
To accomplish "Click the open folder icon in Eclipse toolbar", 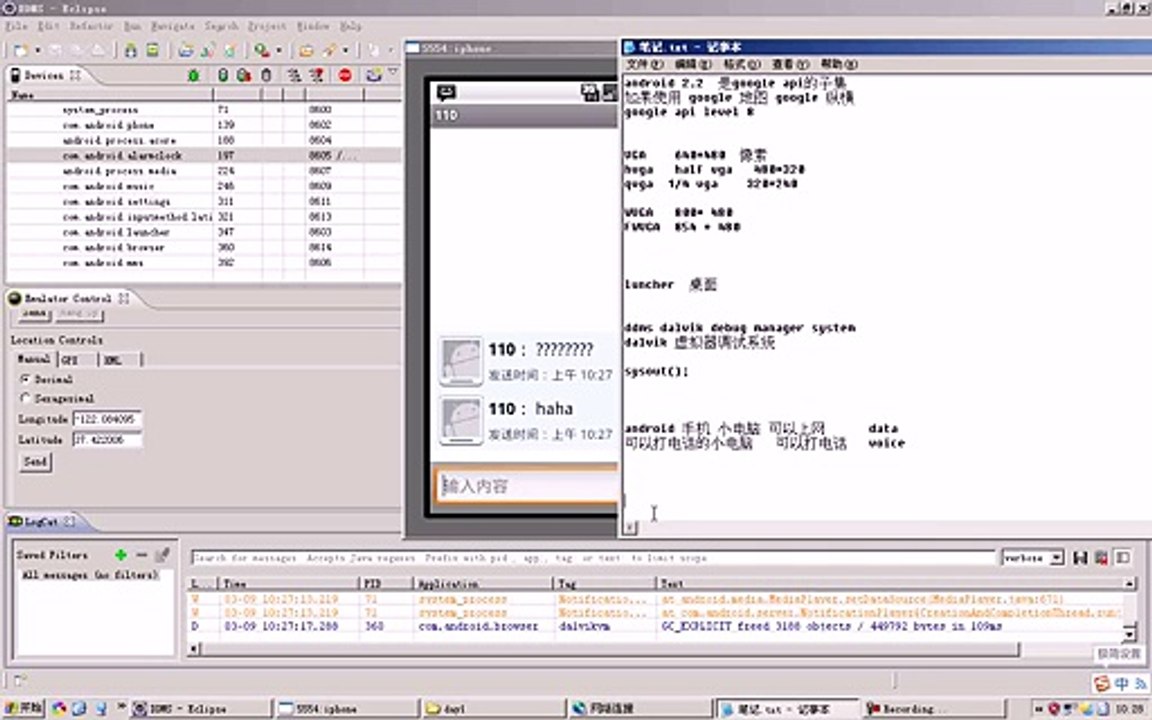I will [306, 50].
